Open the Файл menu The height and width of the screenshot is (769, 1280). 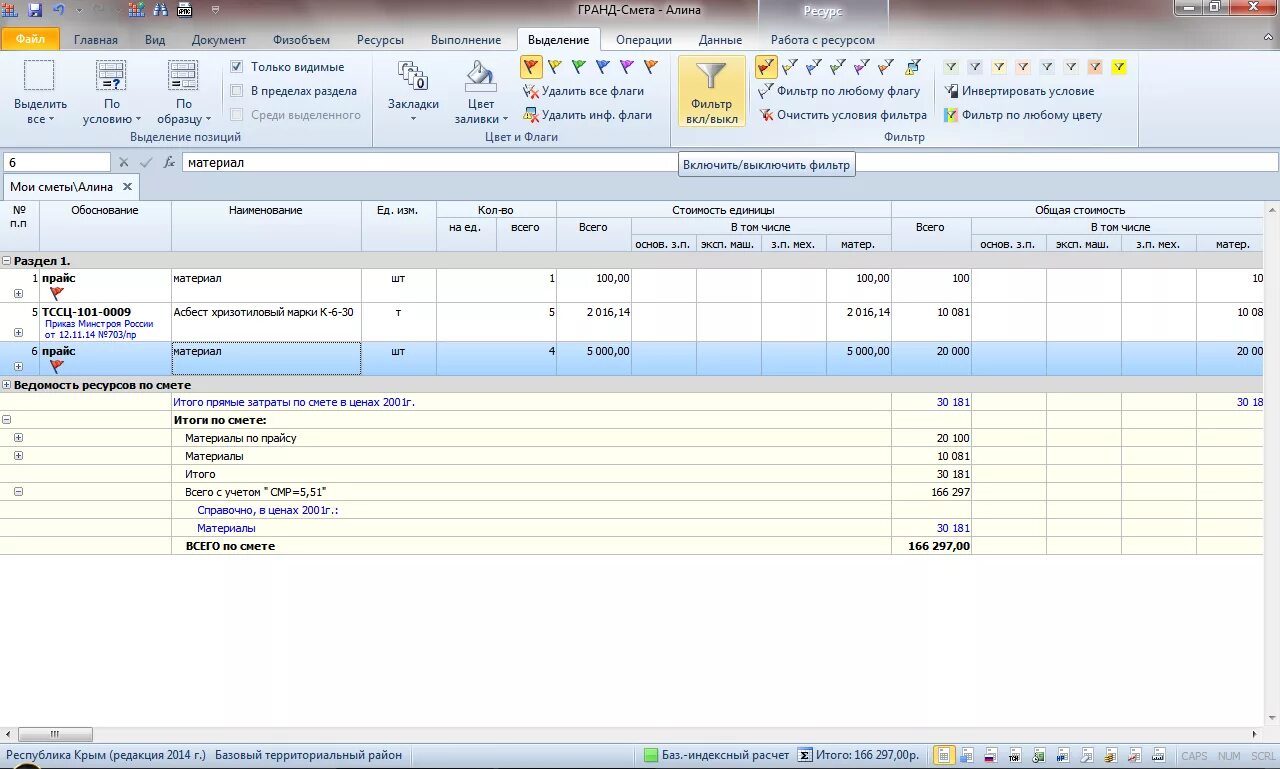coord(30,40)
